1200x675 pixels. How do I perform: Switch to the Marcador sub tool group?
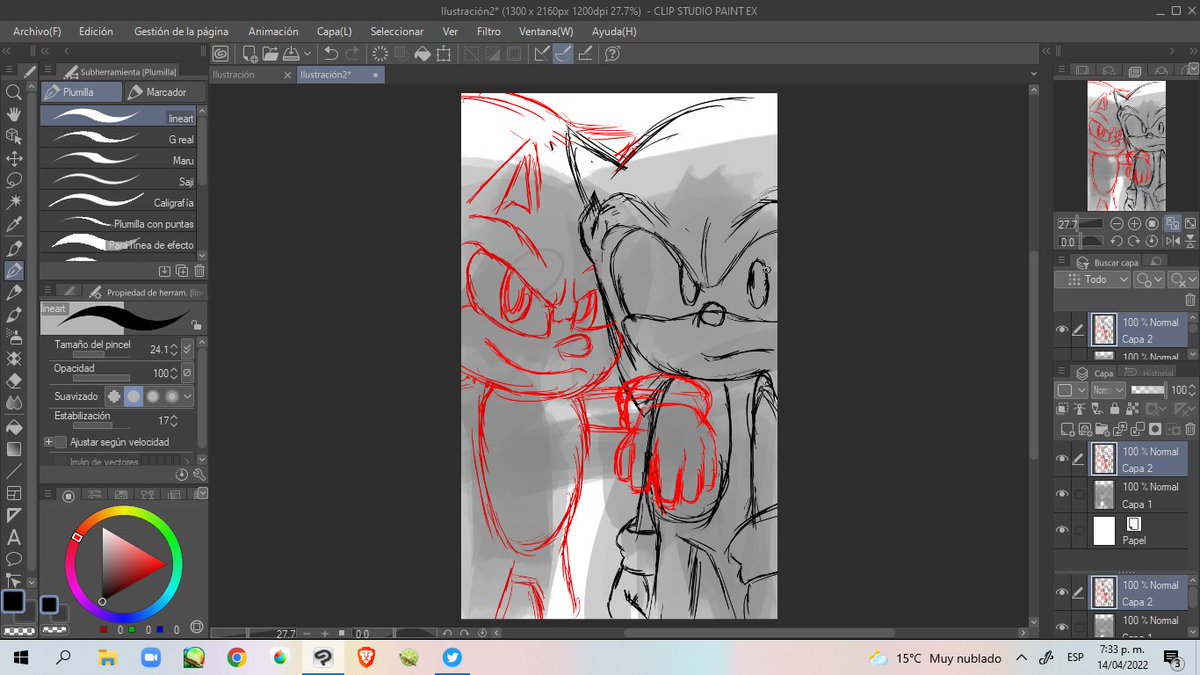[x=165, y=92]
